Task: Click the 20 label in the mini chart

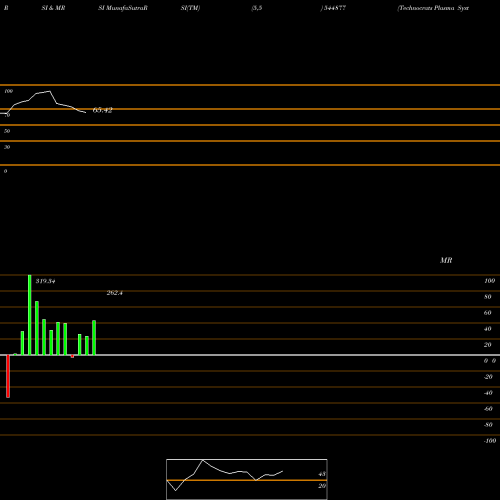Action: click(x=322, y=486)
